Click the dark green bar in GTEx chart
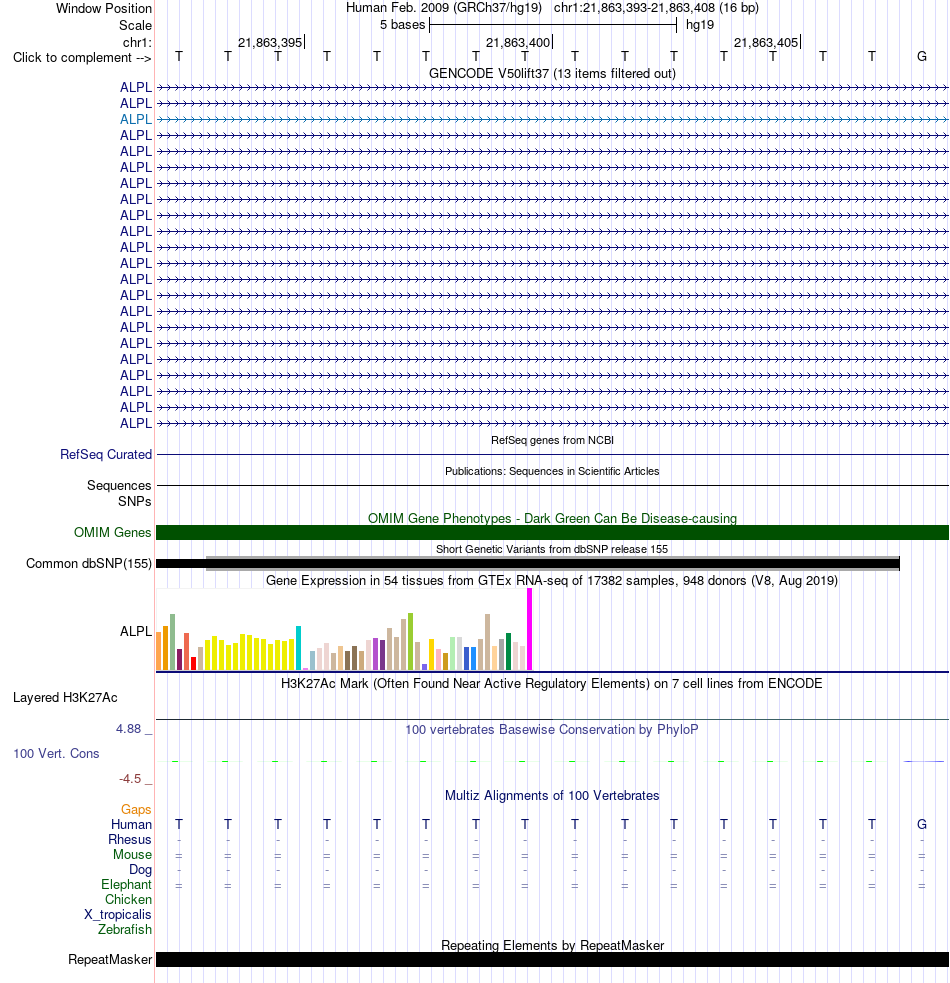 pyautogui.click(x=509, y=652)
